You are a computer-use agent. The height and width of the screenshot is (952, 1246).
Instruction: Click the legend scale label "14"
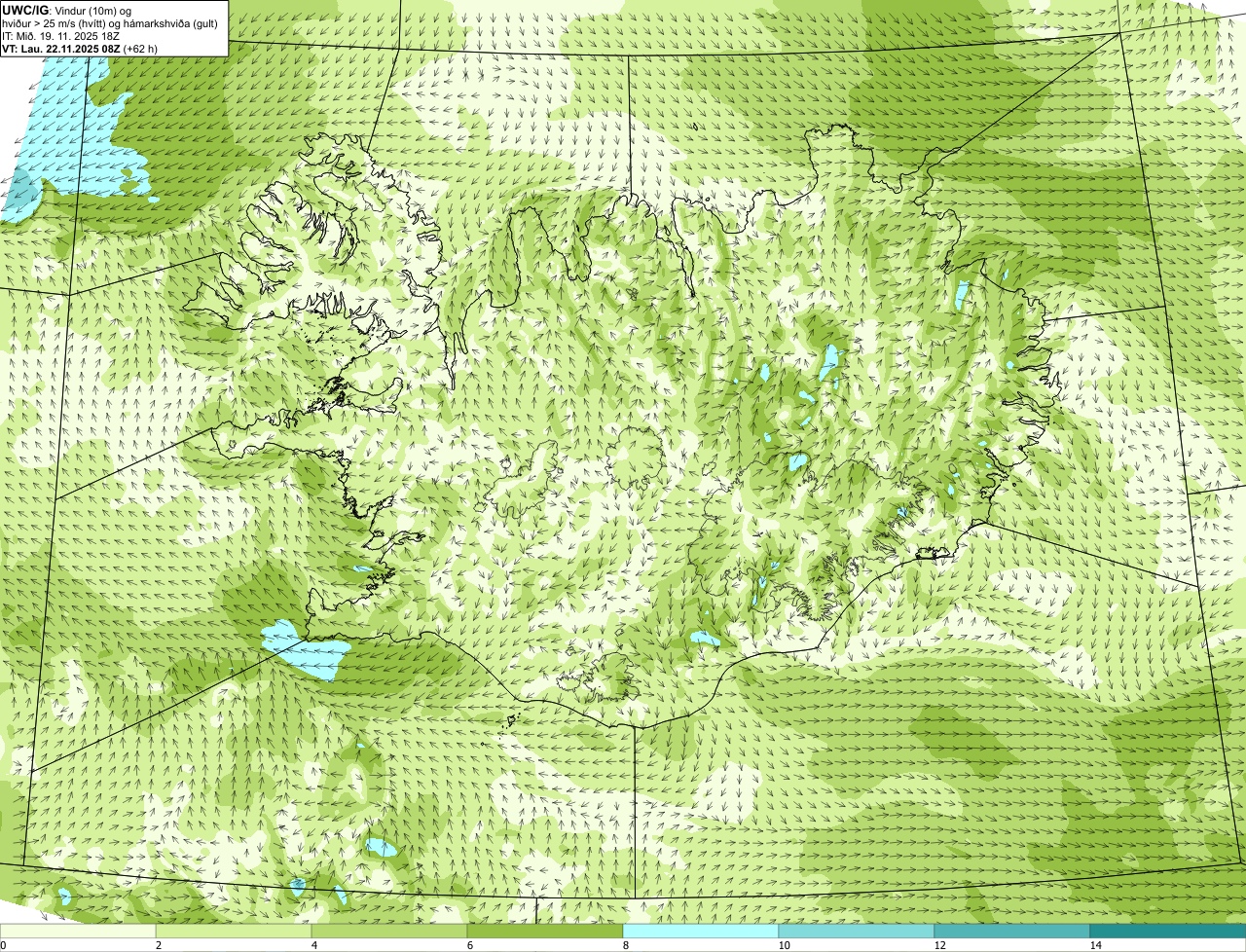pos(1095,945)
